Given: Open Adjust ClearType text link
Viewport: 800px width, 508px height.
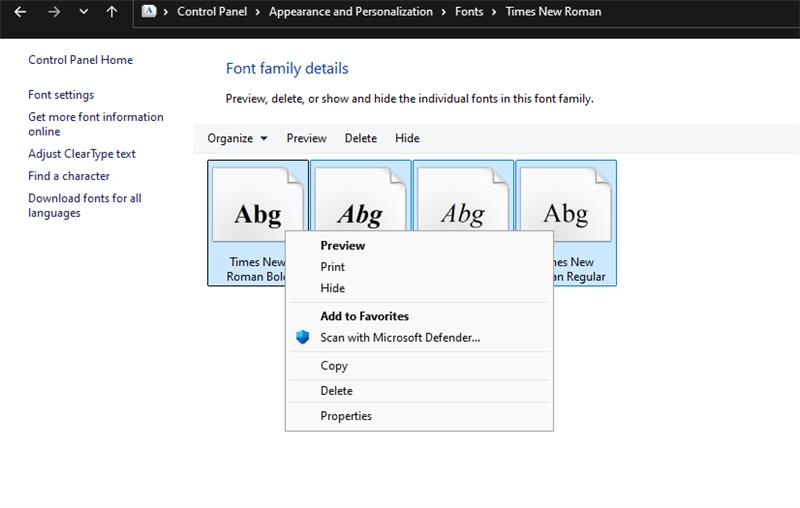Looking at the screenshot, I should click(x=82, y=154).
